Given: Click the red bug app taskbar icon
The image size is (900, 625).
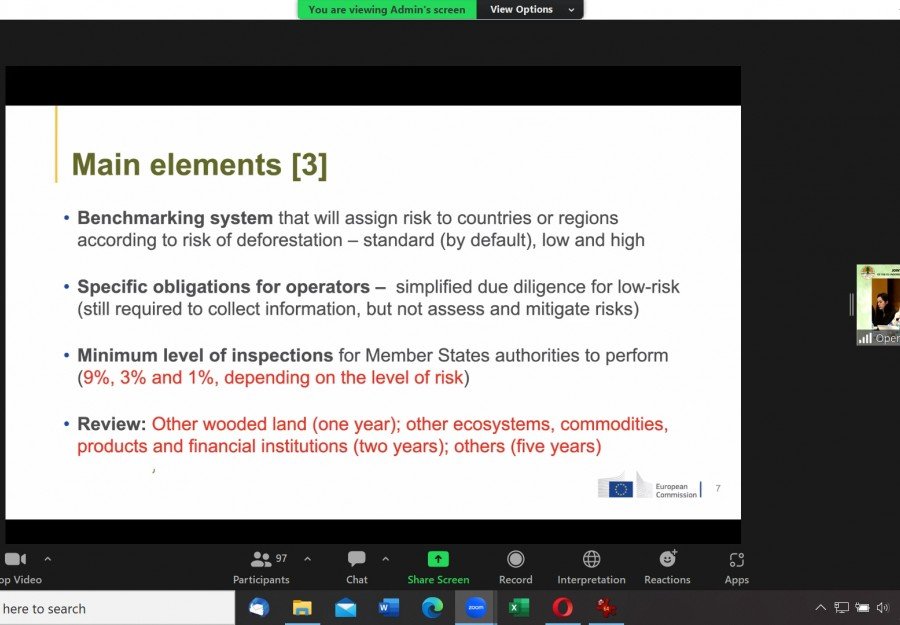Looking at the screenshot, I should pos(605,608).
